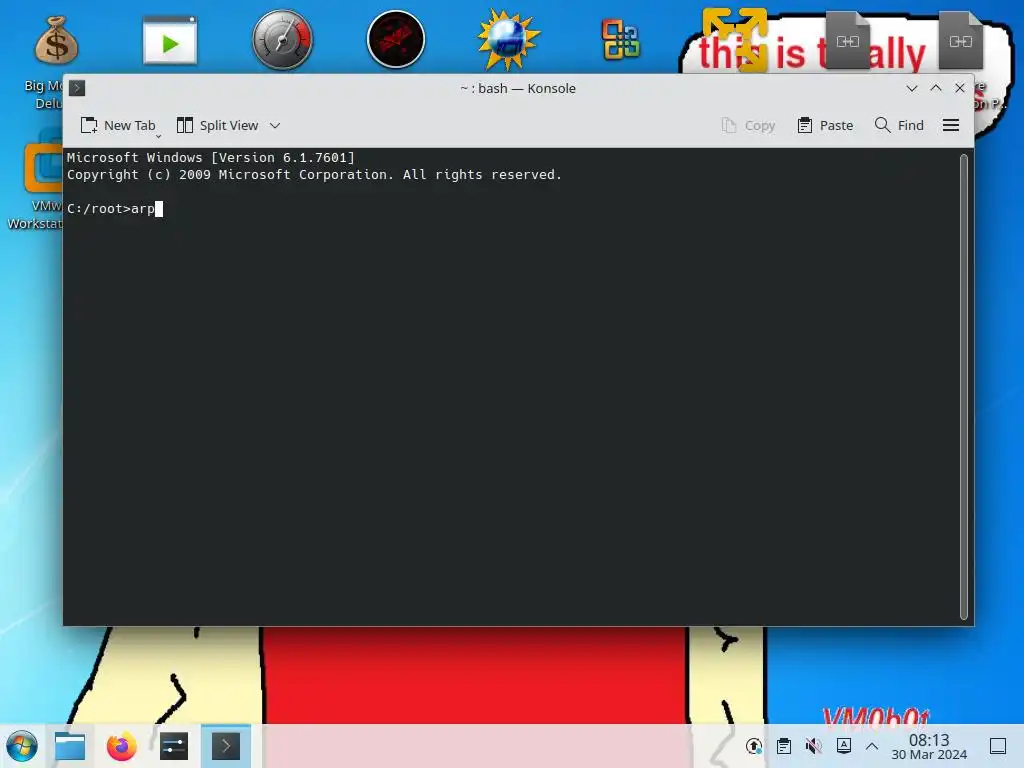
Task: Open the yellow arrows desktop icon
Action: (x=735, y=39)
